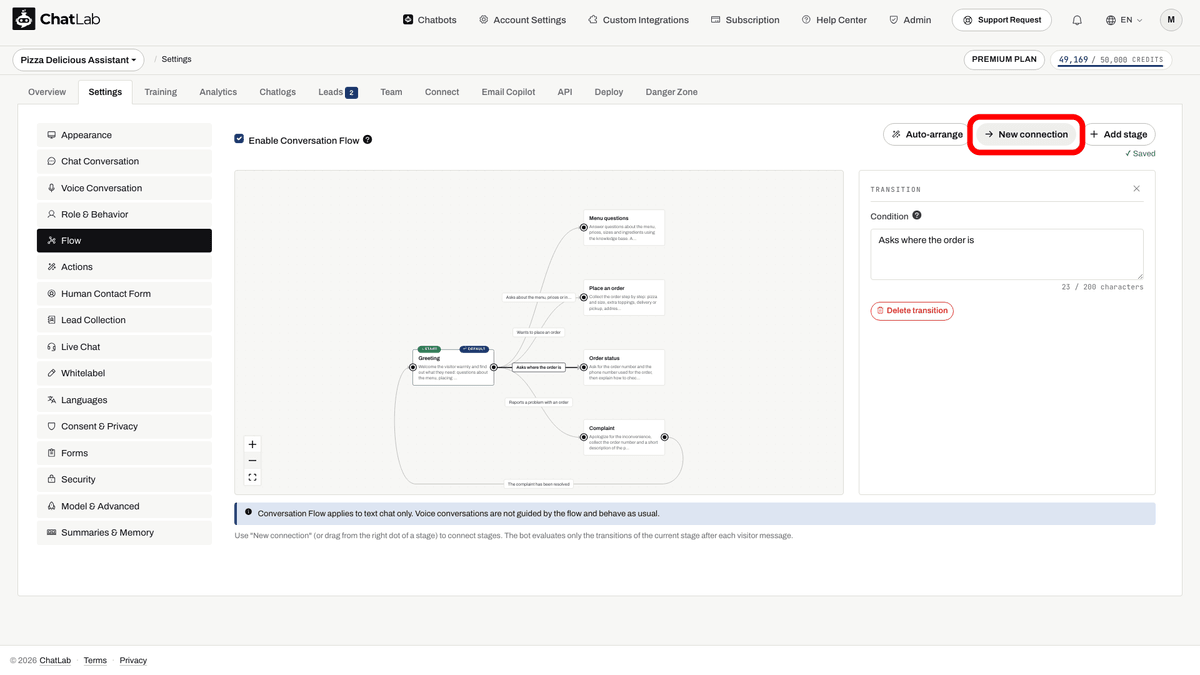Select the Order status stage node

(x=625, y=368)
